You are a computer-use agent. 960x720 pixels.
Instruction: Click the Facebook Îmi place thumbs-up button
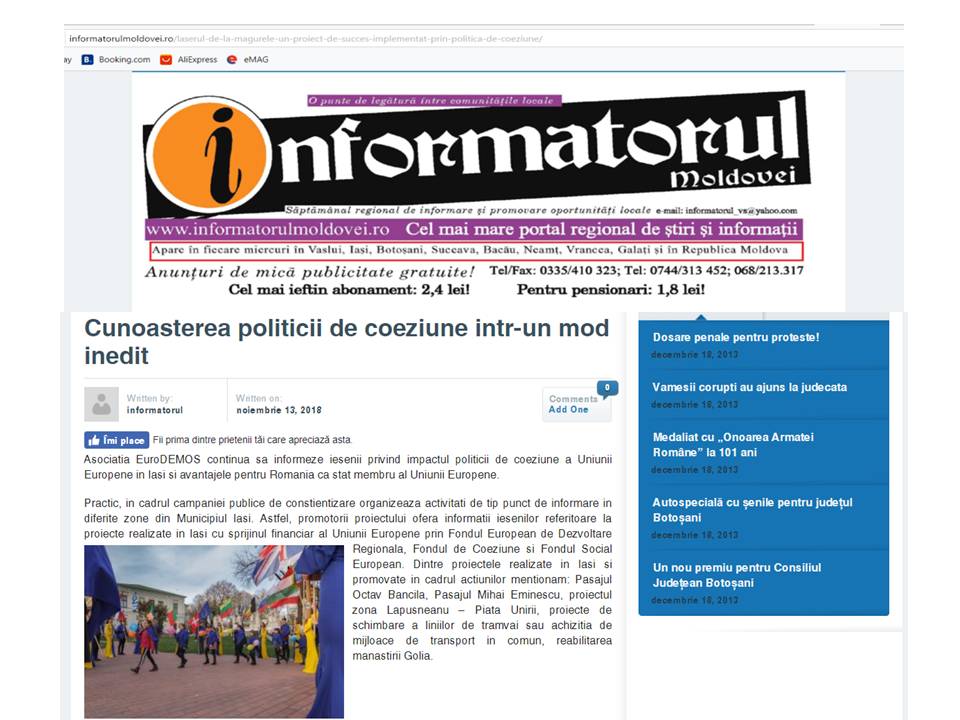click(116, 440)
